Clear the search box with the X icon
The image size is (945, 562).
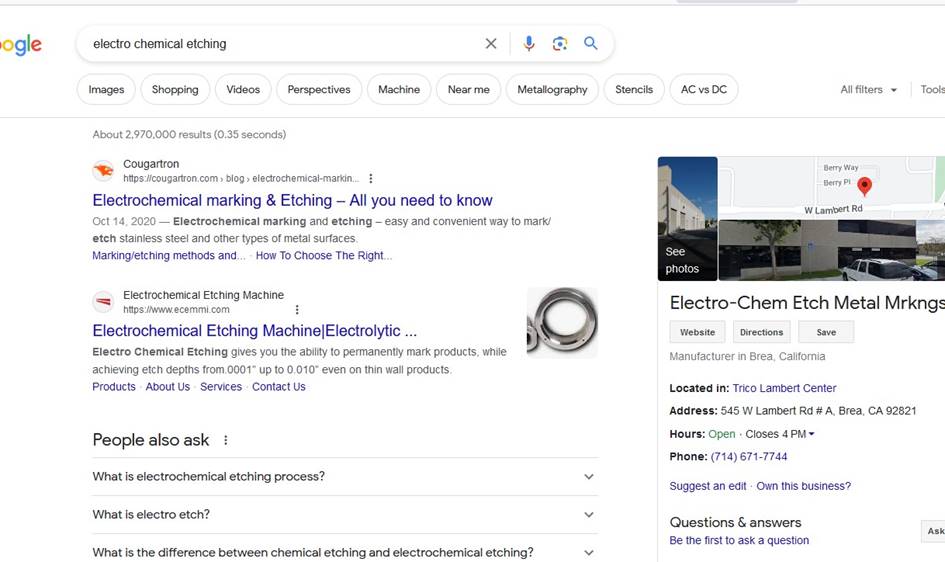pos(491,43)
